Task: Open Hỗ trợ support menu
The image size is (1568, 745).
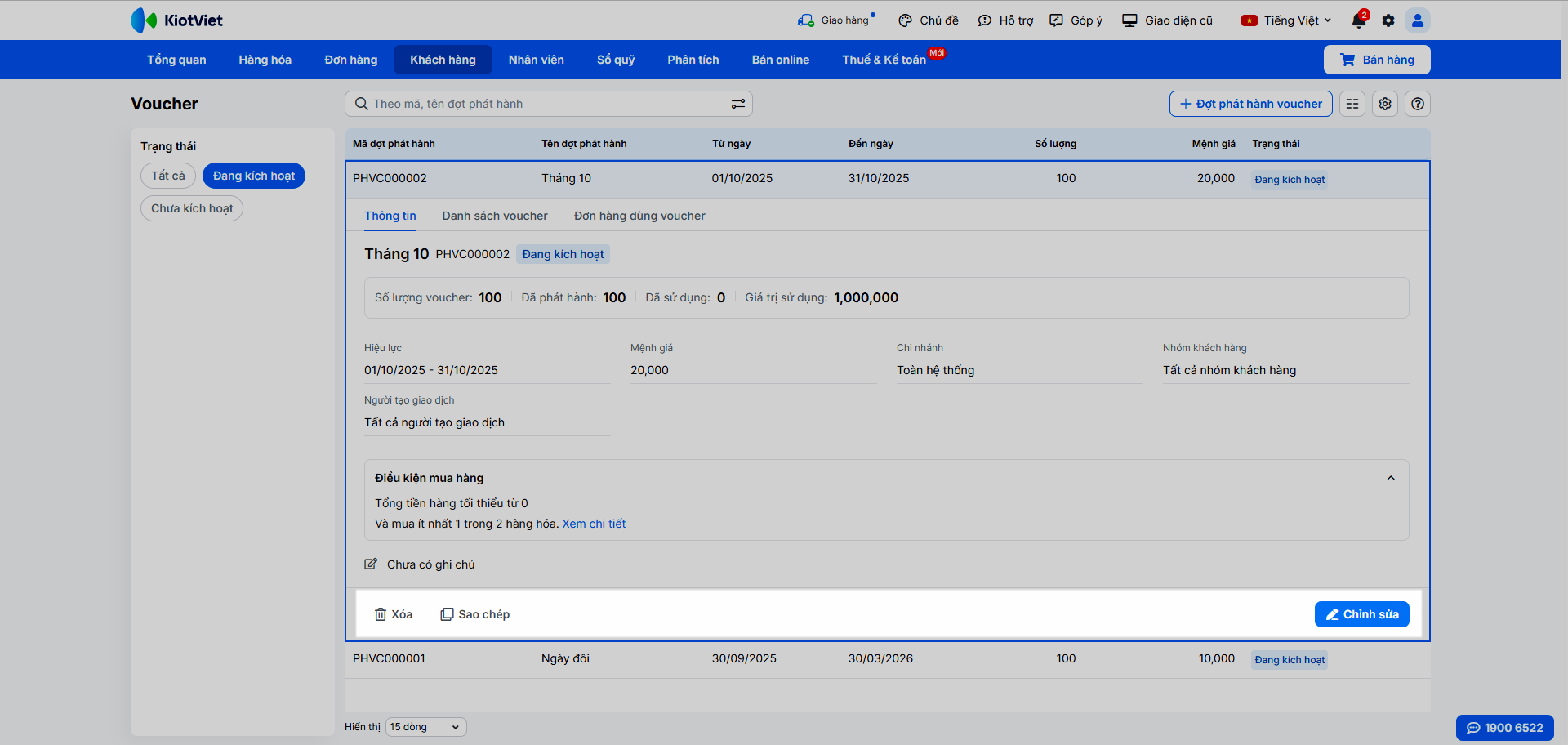Action: [x=1005, y=20]
